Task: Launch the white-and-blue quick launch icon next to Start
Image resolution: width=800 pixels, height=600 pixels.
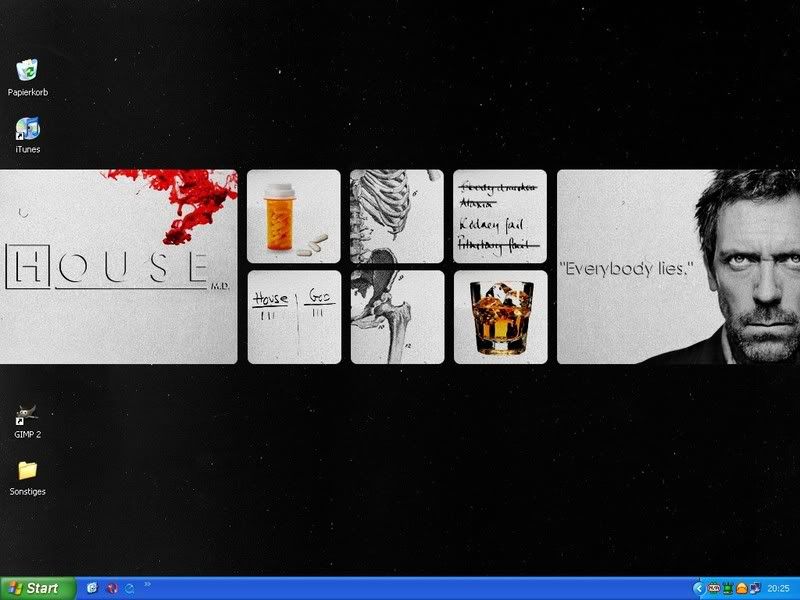Action: [x=92, y=588]
